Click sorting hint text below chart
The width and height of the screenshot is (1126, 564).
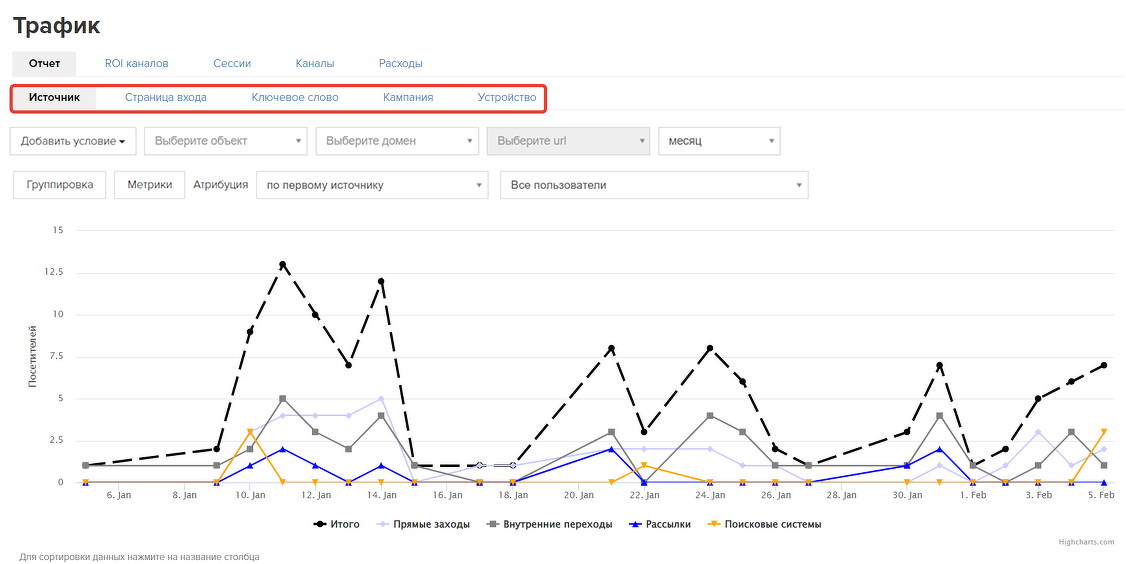(139, 557)
